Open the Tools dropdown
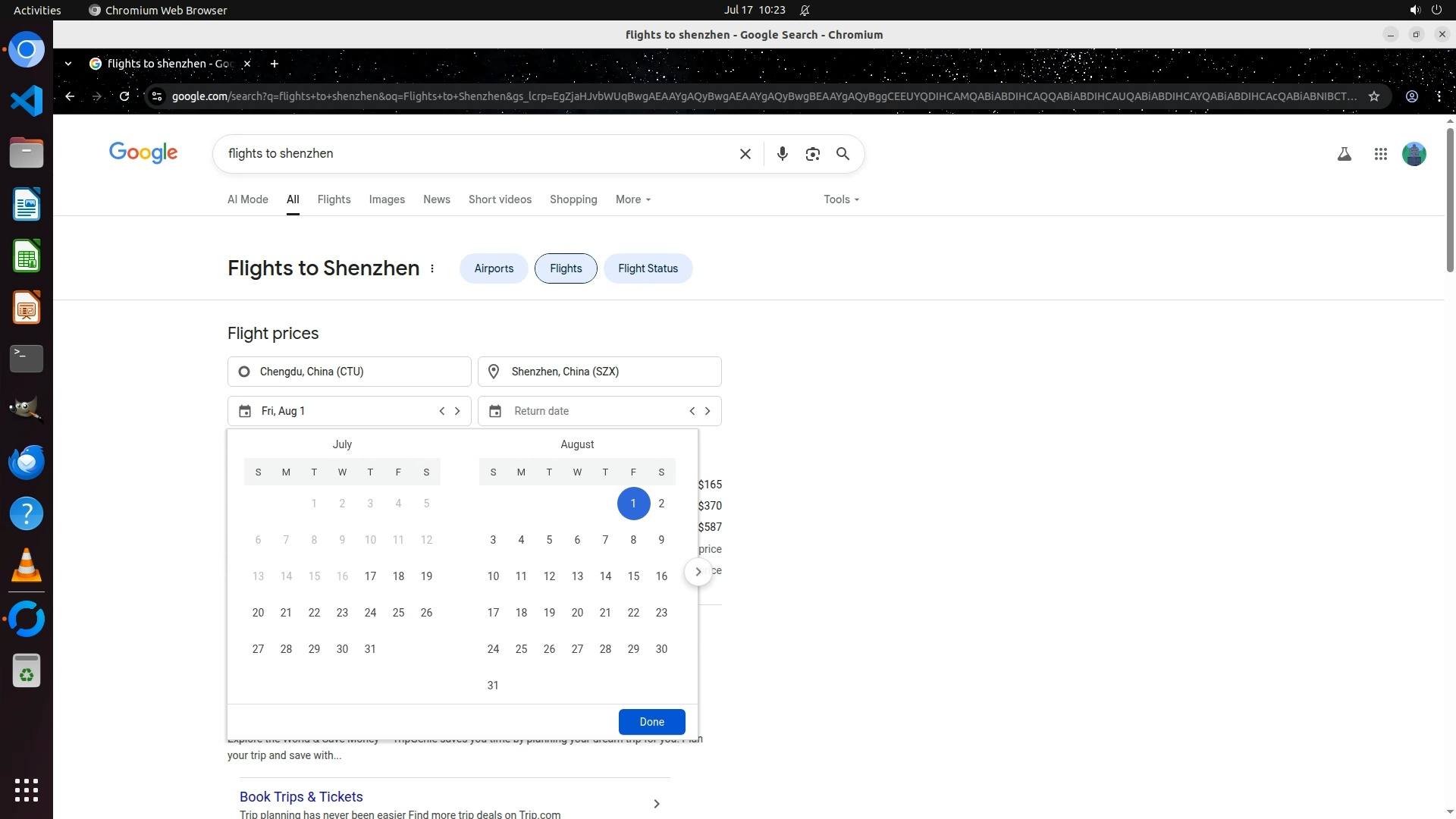1456x819 pixels. pos(841,199)
